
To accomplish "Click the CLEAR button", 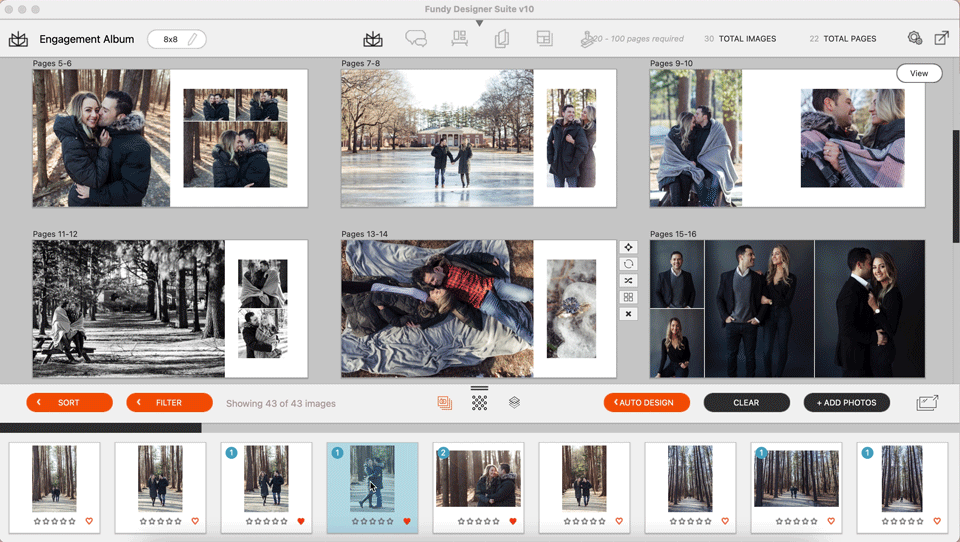I will [746, 402].
